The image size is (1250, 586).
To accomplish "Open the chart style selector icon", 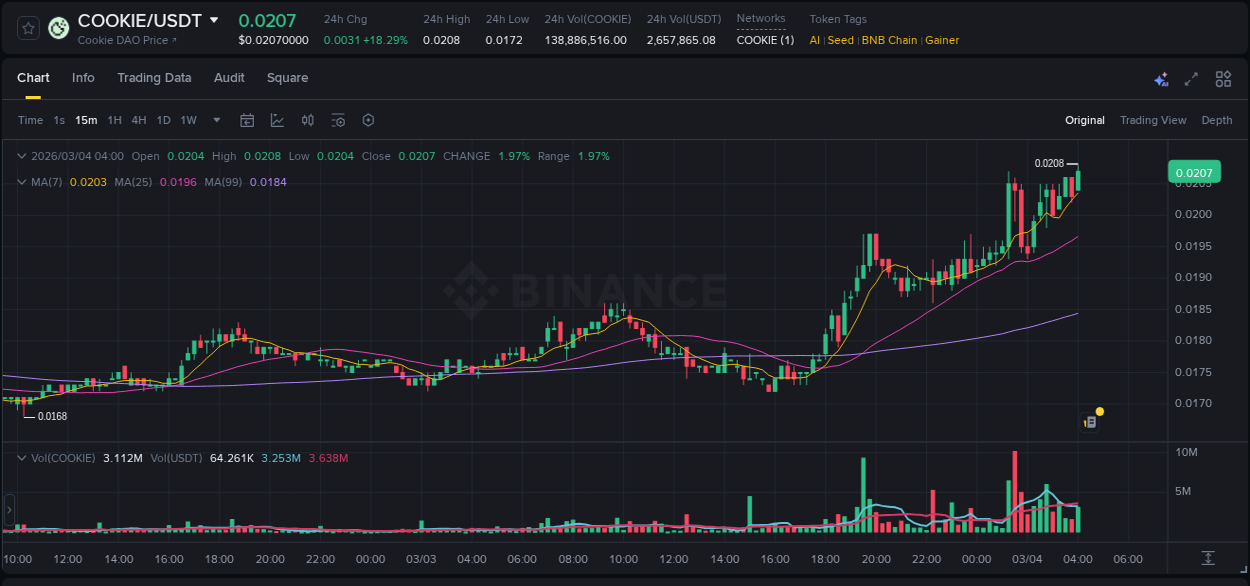I will pyautogui.click(x=277, y=120).
